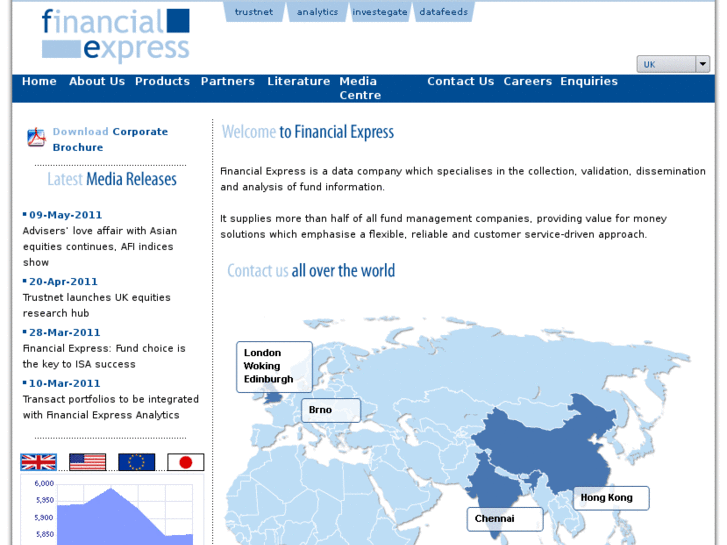Image resolution: width=727 pixels, height=545 pixels.
Task: Click the 'Contact us all over the world' heading
Action: tap(311, 270)
